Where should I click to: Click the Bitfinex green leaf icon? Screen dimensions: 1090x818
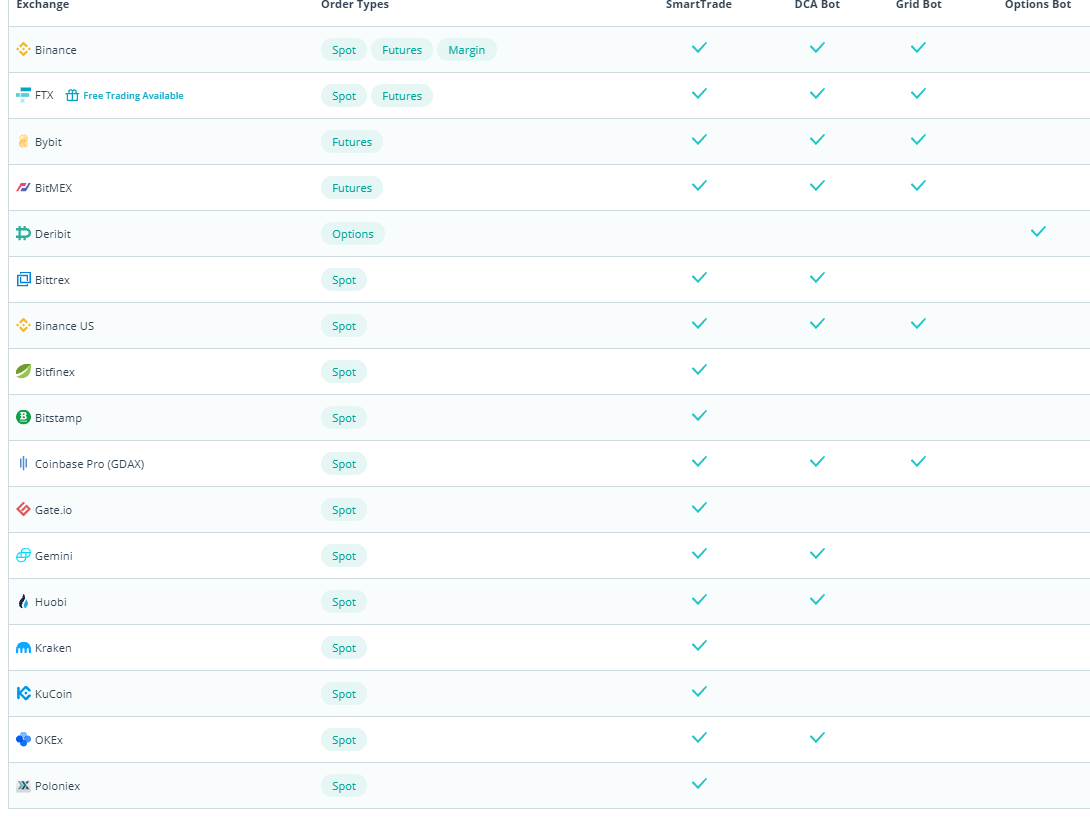(24, 371)
